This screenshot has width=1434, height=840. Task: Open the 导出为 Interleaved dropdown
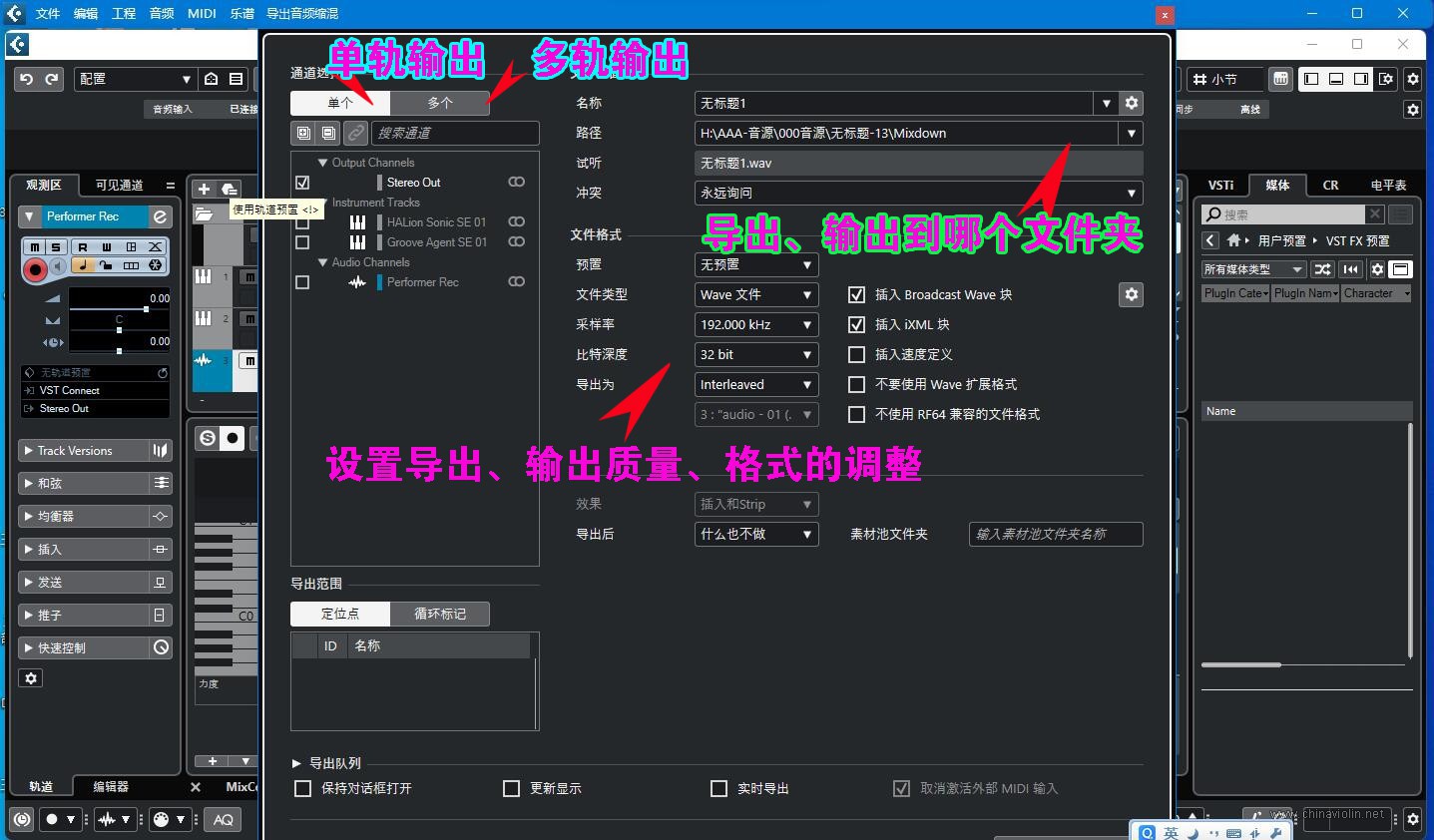(x=756, y=384)
